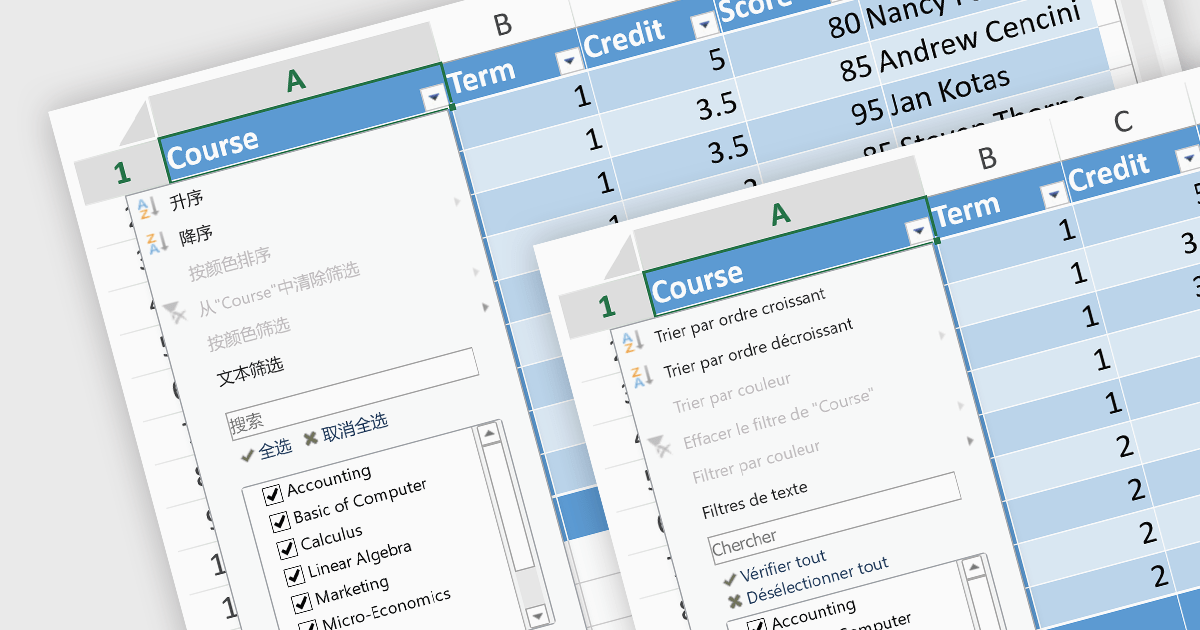The image size is (1200, 630).
Task: Select row 1 header in Chinese sheet
Action: click(x=120, y=173)
